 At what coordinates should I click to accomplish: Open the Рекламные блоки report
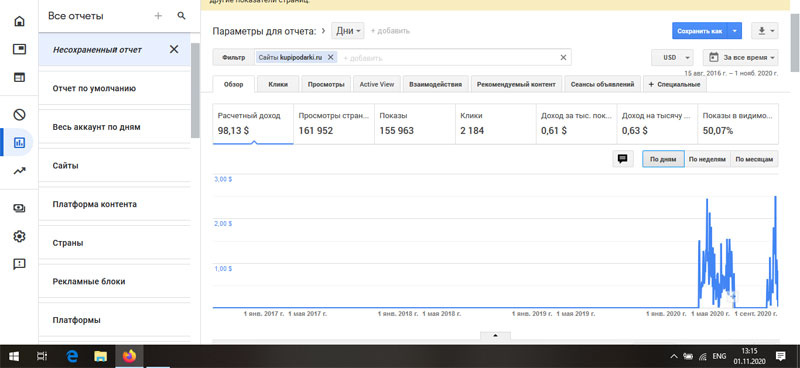(114, 281)
